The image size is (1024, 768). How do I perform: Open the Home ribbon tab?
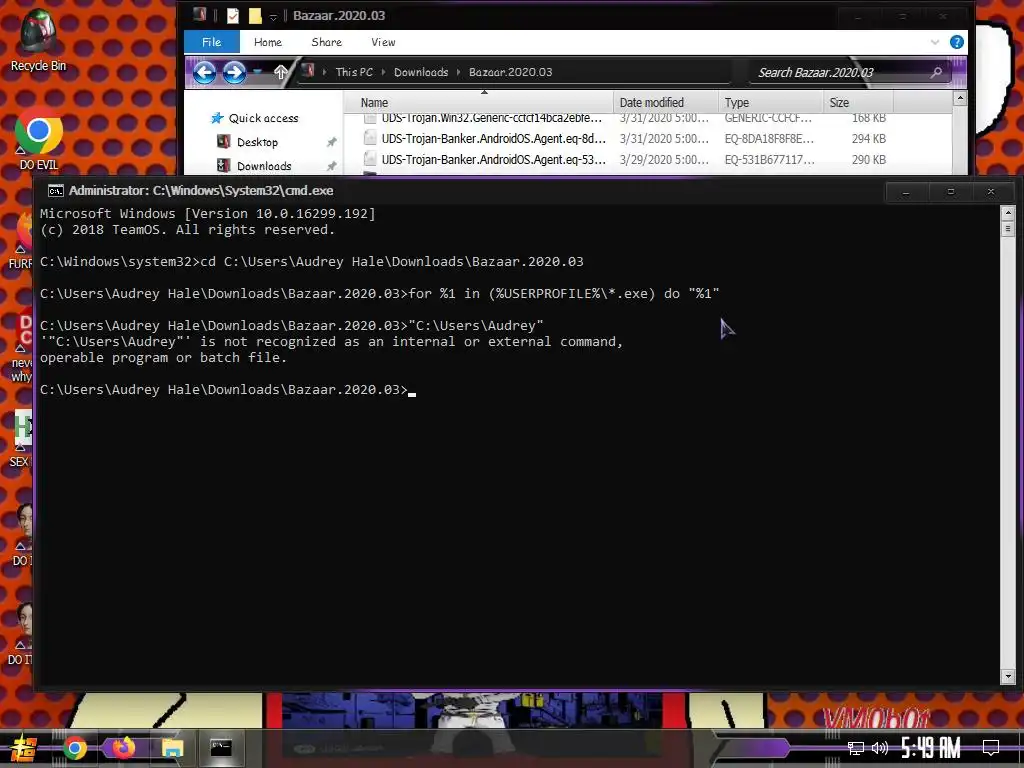268,42
